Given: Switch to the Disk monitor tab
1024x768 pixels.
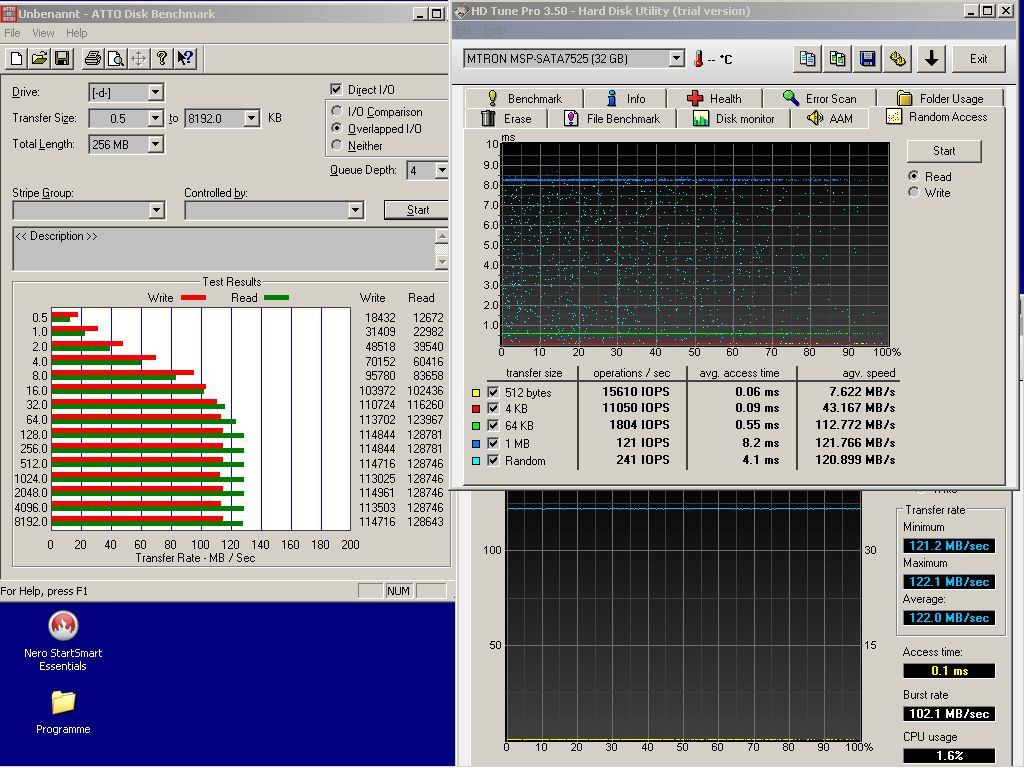Looking at the screenshot, I should point(733,119).
